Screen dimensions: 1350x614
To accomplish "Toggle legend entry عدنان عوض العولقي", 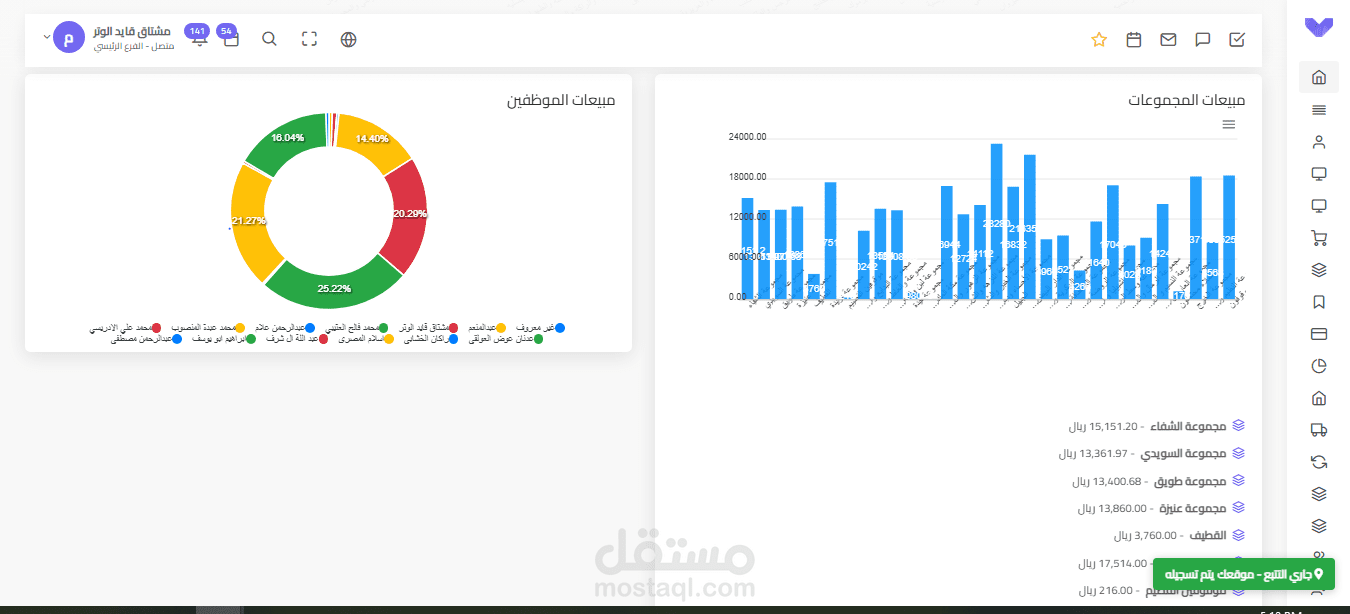I will [505, 340].
